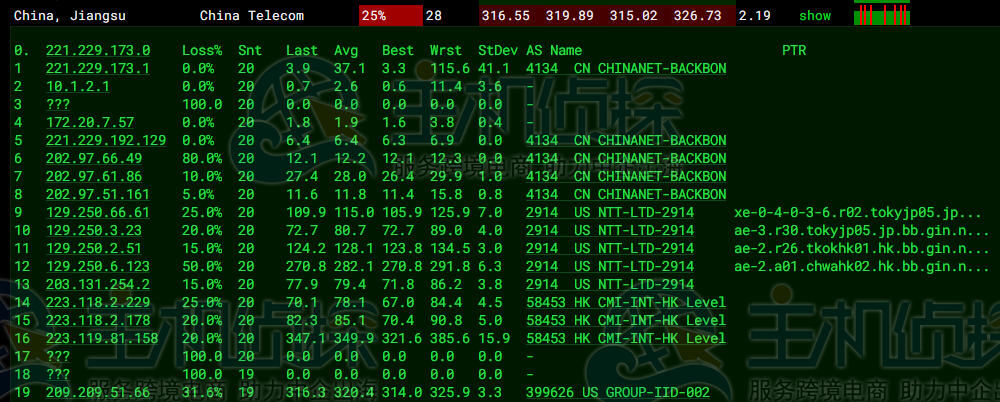Open IP link 221.229.173.1
The image size is (1000, 402).
coord(98,68)
